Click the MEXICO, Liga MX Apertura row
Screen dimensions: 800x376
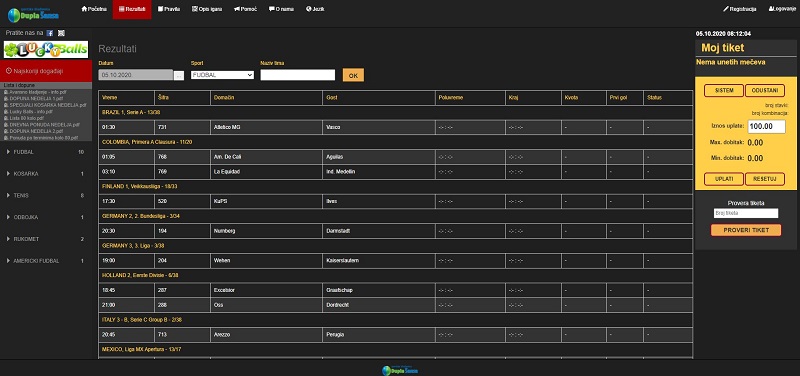(395, 350)
